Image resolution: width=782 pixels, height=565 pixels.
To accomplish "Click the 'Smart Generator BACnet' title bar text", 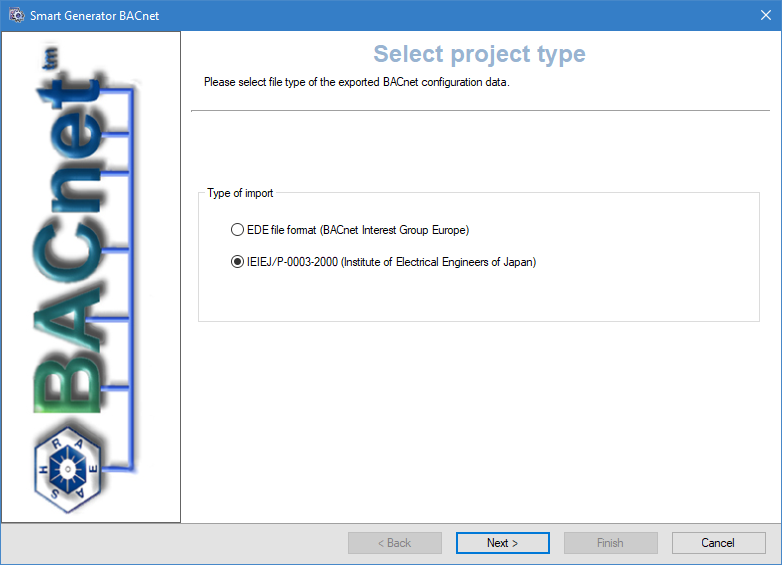I will click(x=94, y=15).
